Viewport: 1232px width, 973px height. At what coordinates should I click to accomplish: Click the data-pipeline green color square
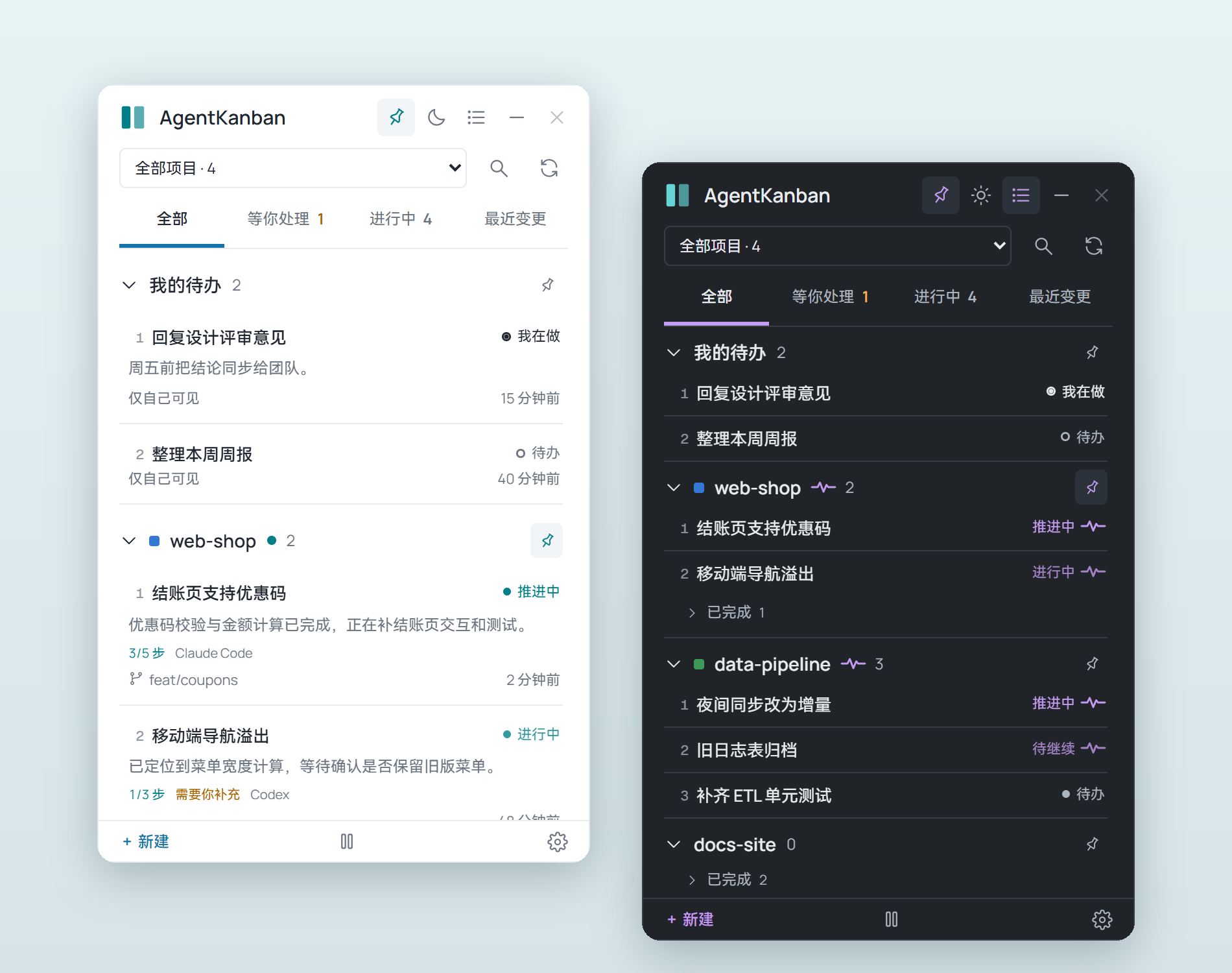coord(699,664)
